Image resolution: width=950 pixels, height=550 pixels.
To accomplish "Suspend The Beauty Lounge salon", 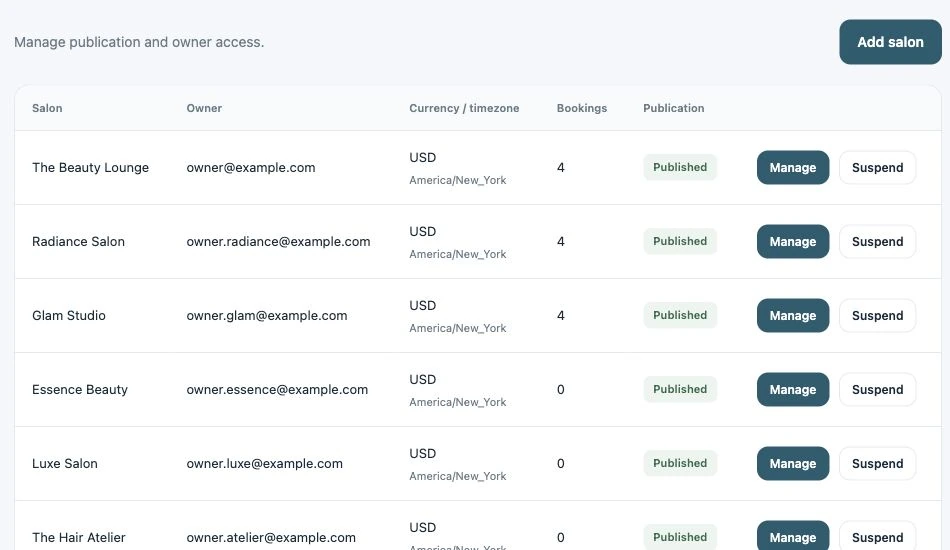I will pos(877,167).
